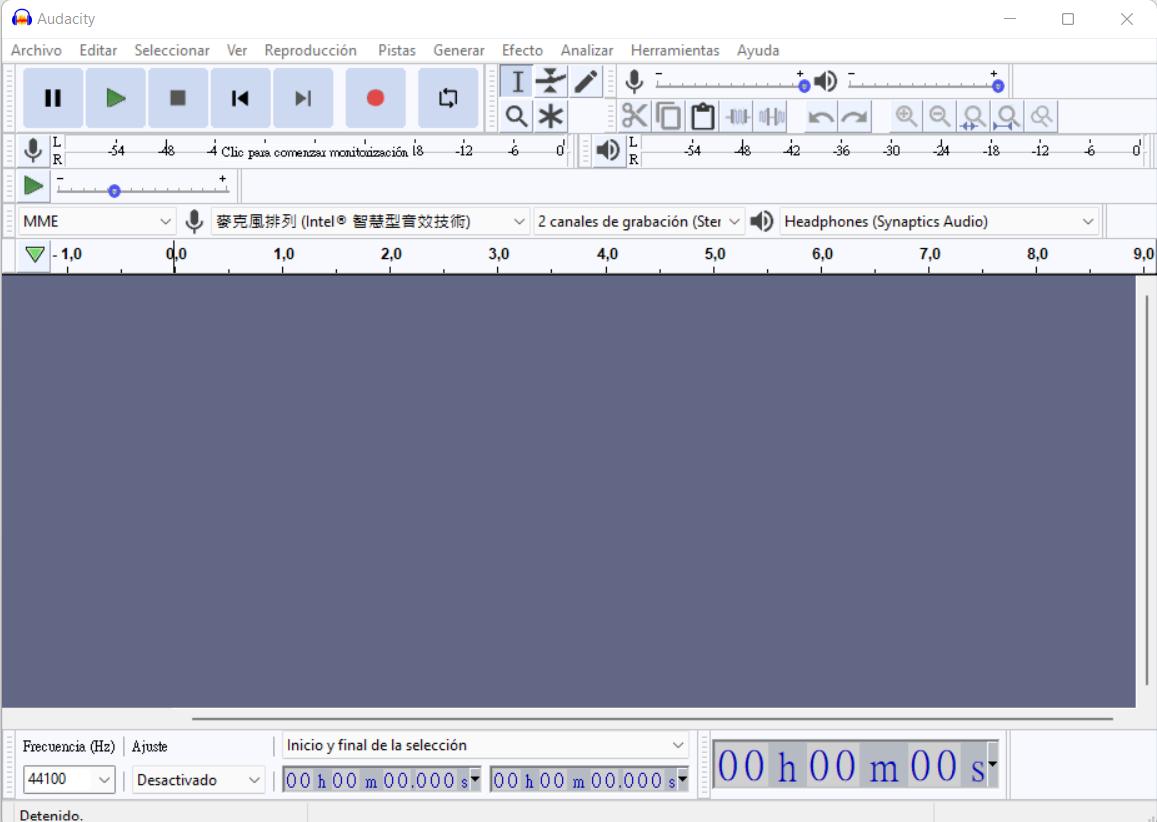Open the Ajuste Desactivado snap dropdown
This screenshot has width=1157, height=822.
198,780
